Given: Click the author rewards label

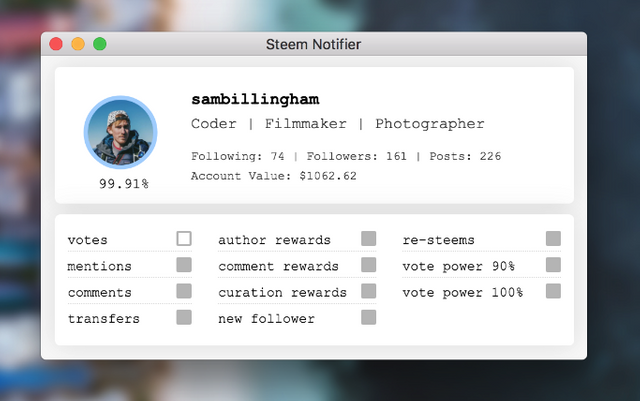Looking at the screenshot, I should (x=274, y=240).
